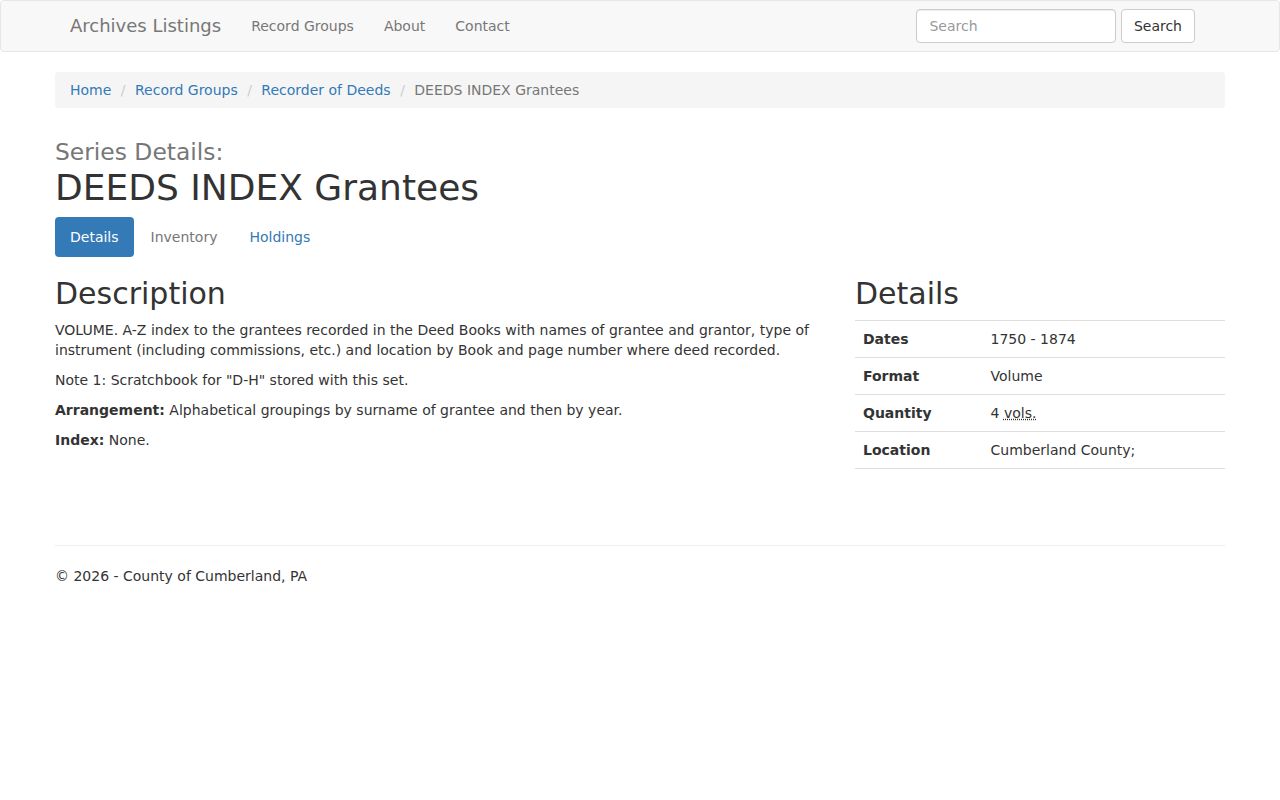
Task: Click the "Details" heading above the table
Action: (x=907, y=293)
